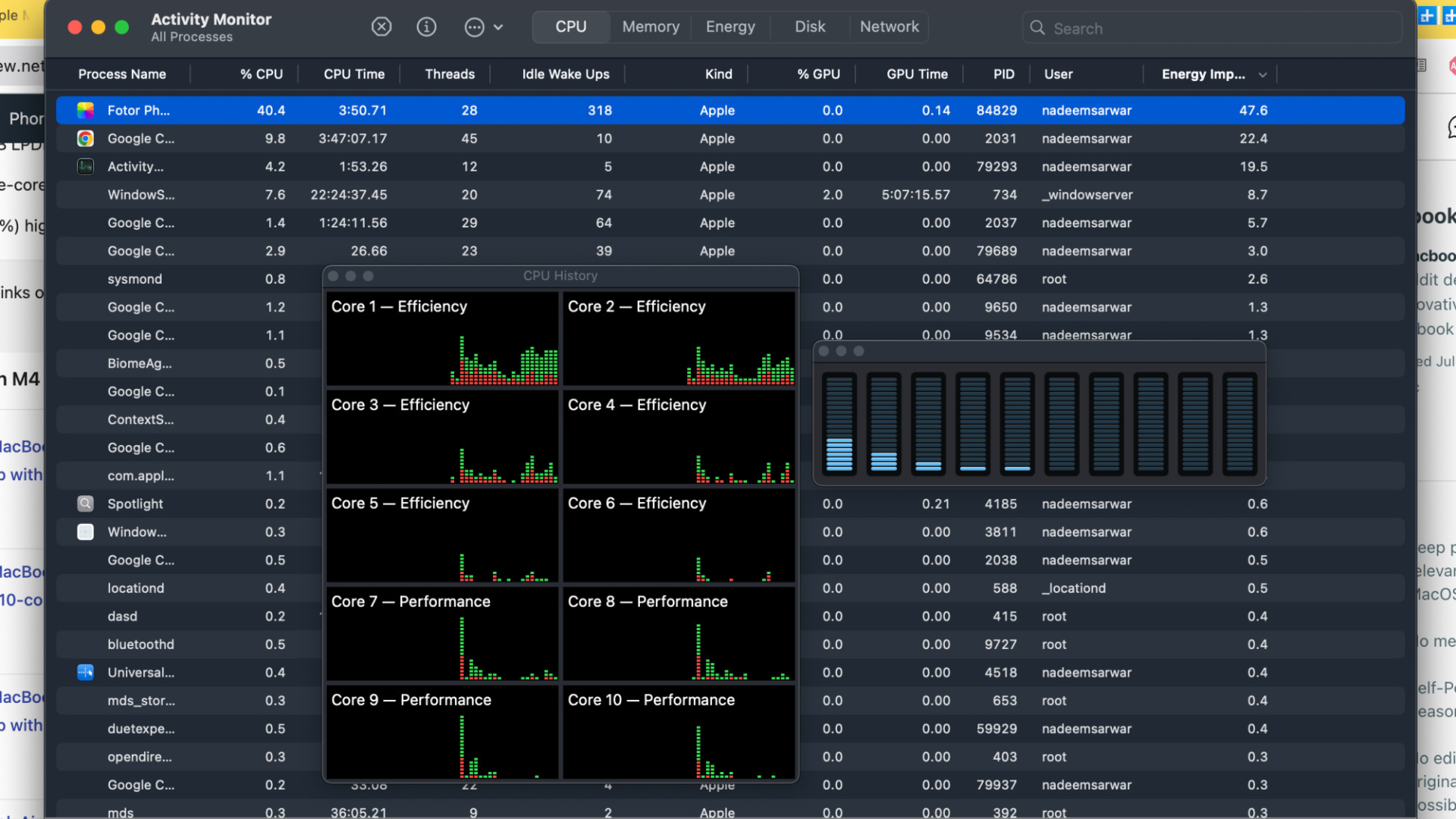
Task: Click the Fotor Photo Editor app icon
Action: coord(85,110)
